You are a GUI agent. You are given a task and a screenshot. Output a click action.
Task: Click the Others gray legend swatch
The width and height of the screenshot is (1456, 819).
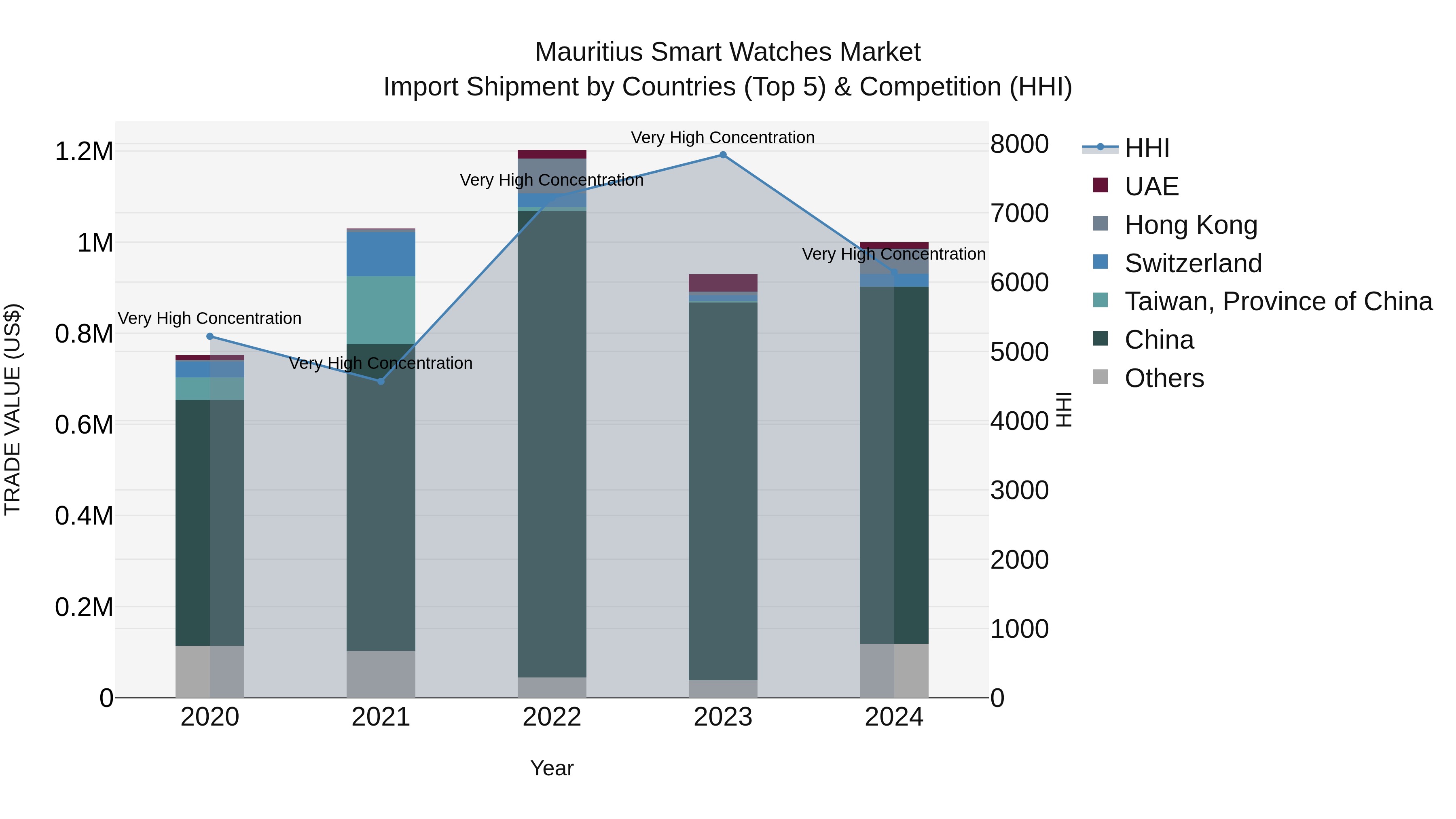pyautogui.click(x=1100, y=377)
